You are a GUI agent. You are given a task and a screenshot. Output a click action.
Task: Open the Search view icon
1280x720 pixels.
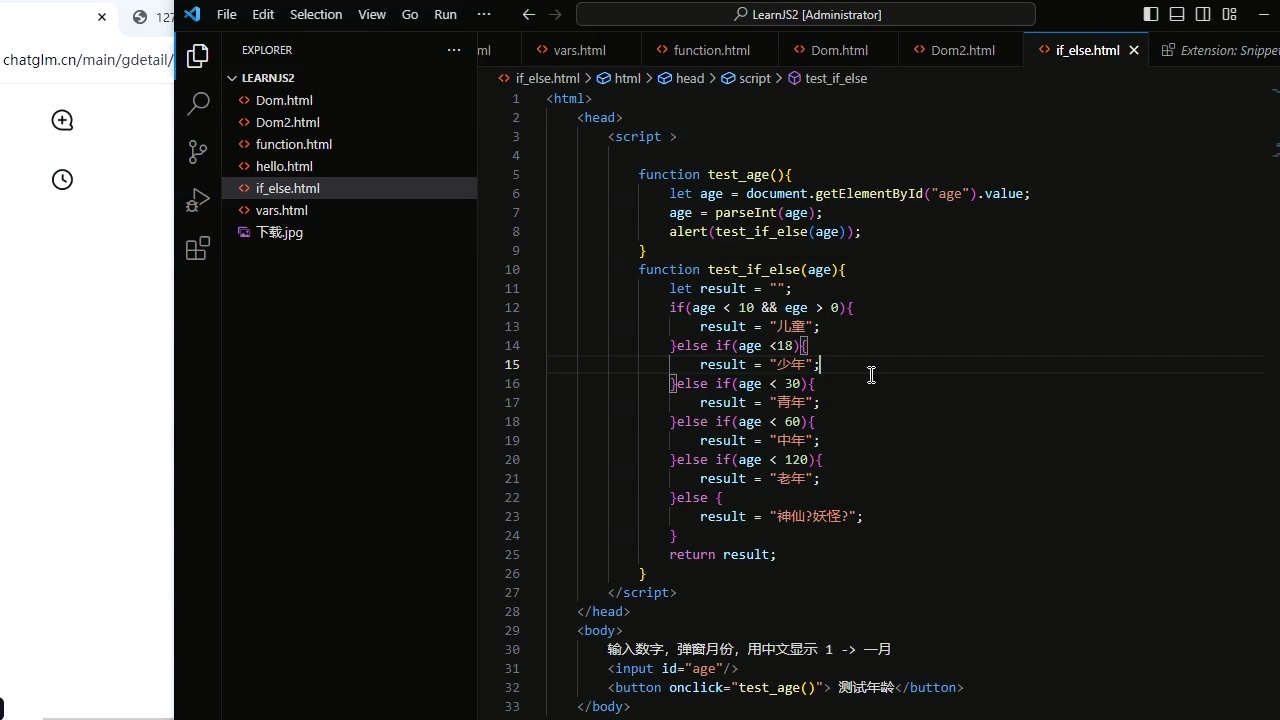point(198,103)
